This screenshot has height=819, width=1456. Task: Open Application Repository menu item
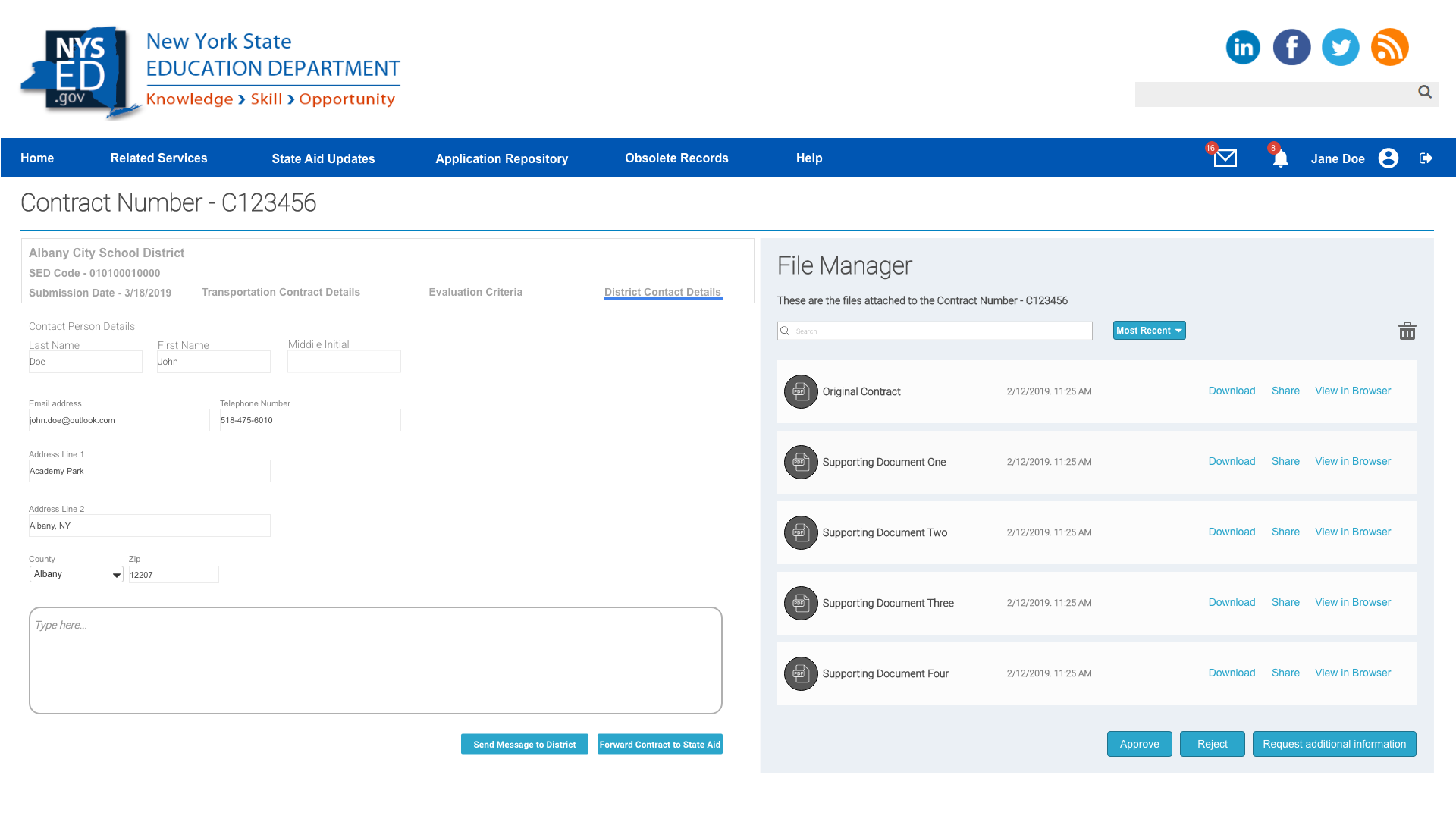click(x=501, y=158)
